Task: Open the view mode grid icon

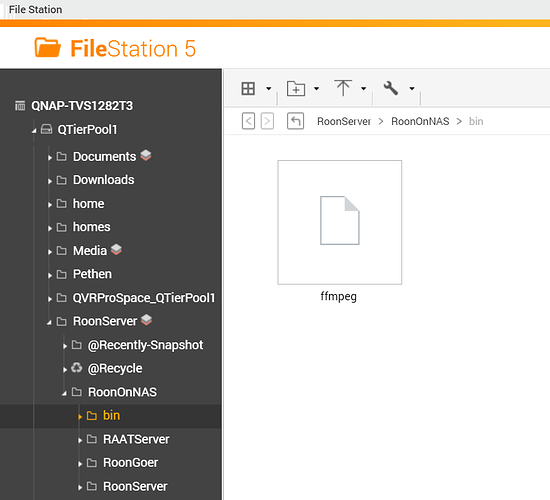Action: (x=248, y=88)
